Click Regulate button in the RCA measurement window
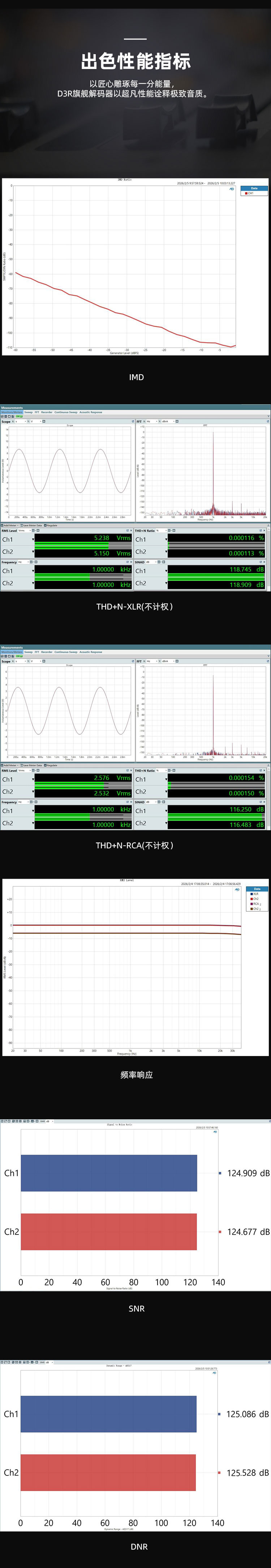The width and height of the screenshot is (271, 1568). pos(51,765)
